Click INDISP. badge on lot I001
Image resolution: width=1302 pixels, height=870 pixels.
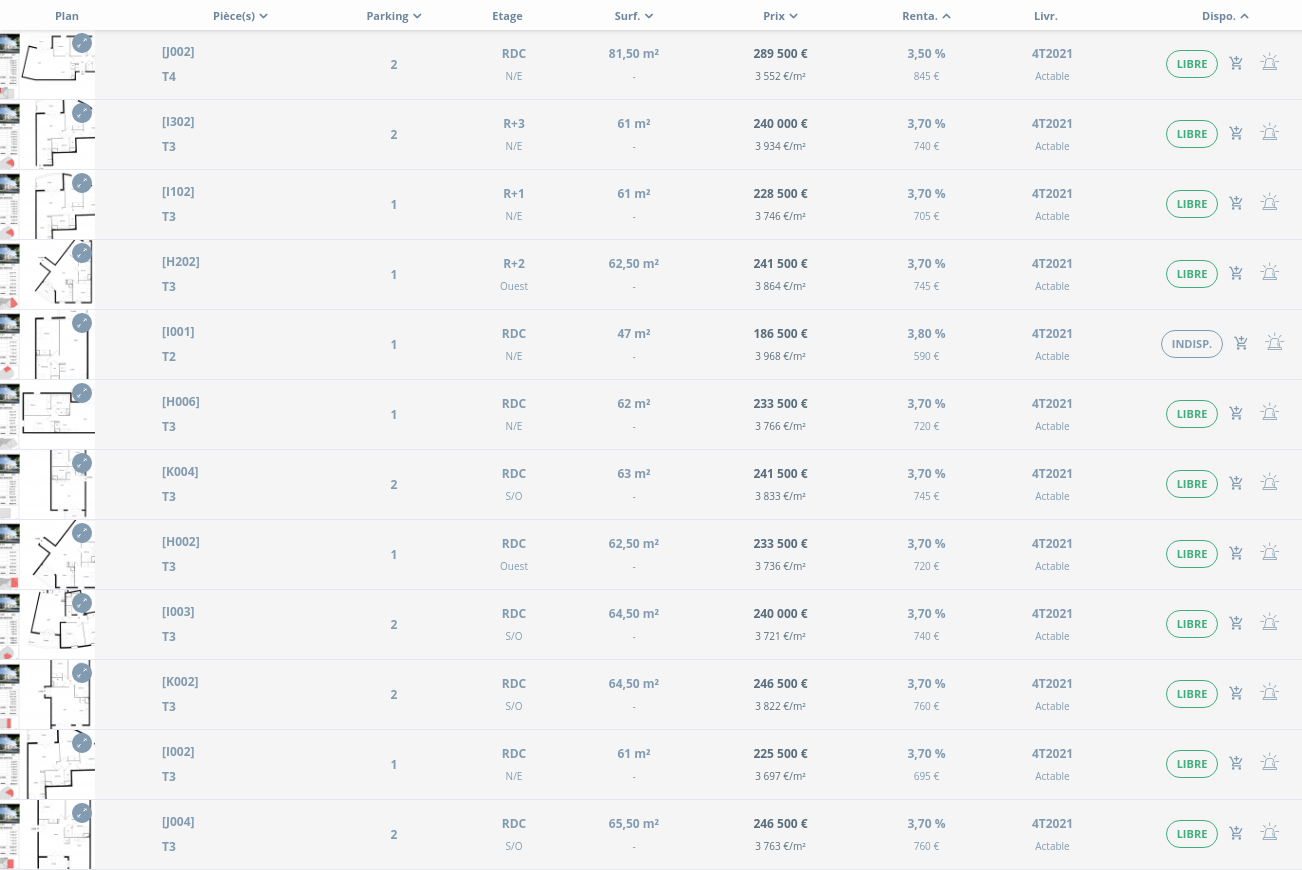click(1191, 344)
